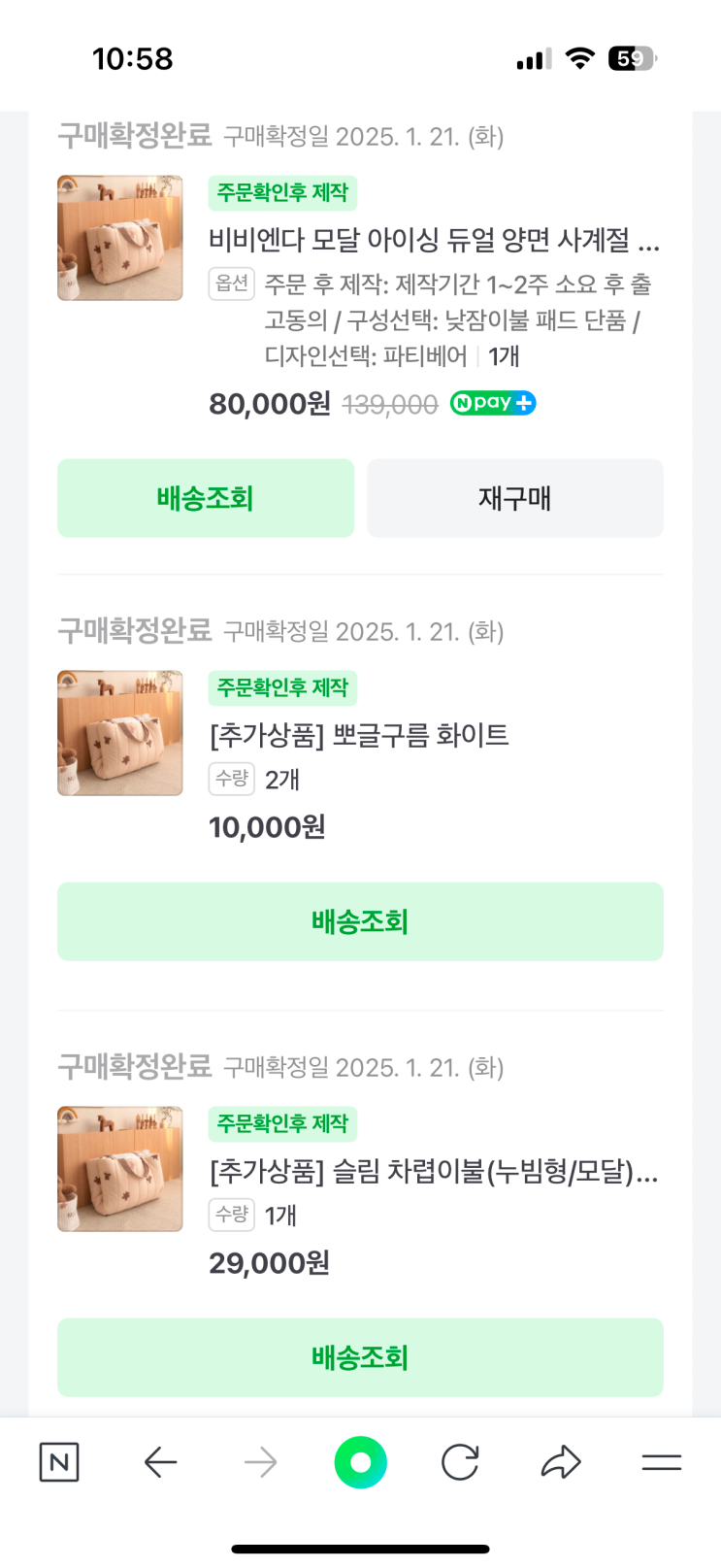
Task: Tap the forward arrow icon
Action: tap(260, 1462)
